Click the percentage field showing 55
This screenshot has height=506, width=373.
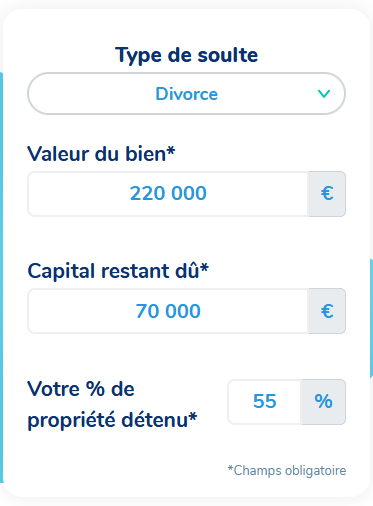tap(265, 402)
